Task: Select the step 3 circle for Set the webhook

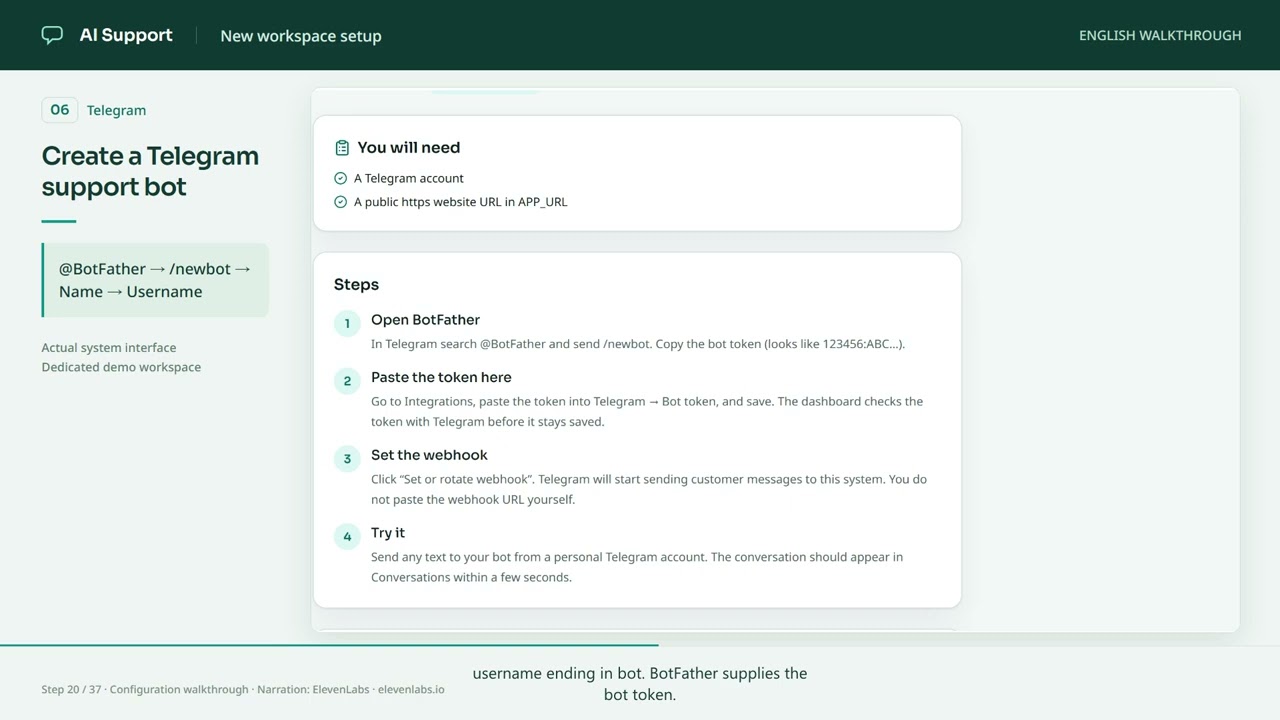Action: pyautogui.click(x=347, y=459)
